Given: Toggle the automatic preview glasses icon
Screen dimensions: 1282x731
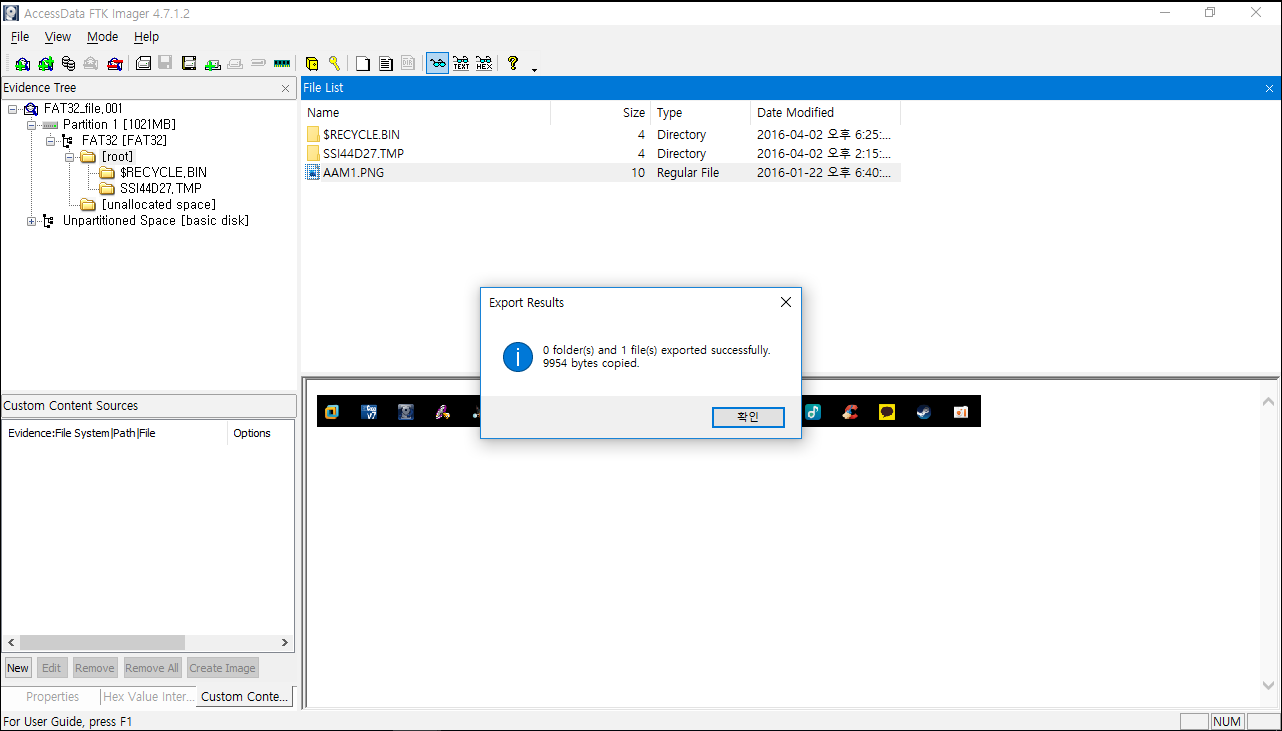Looking at the screenshot, I should (437, 64).
